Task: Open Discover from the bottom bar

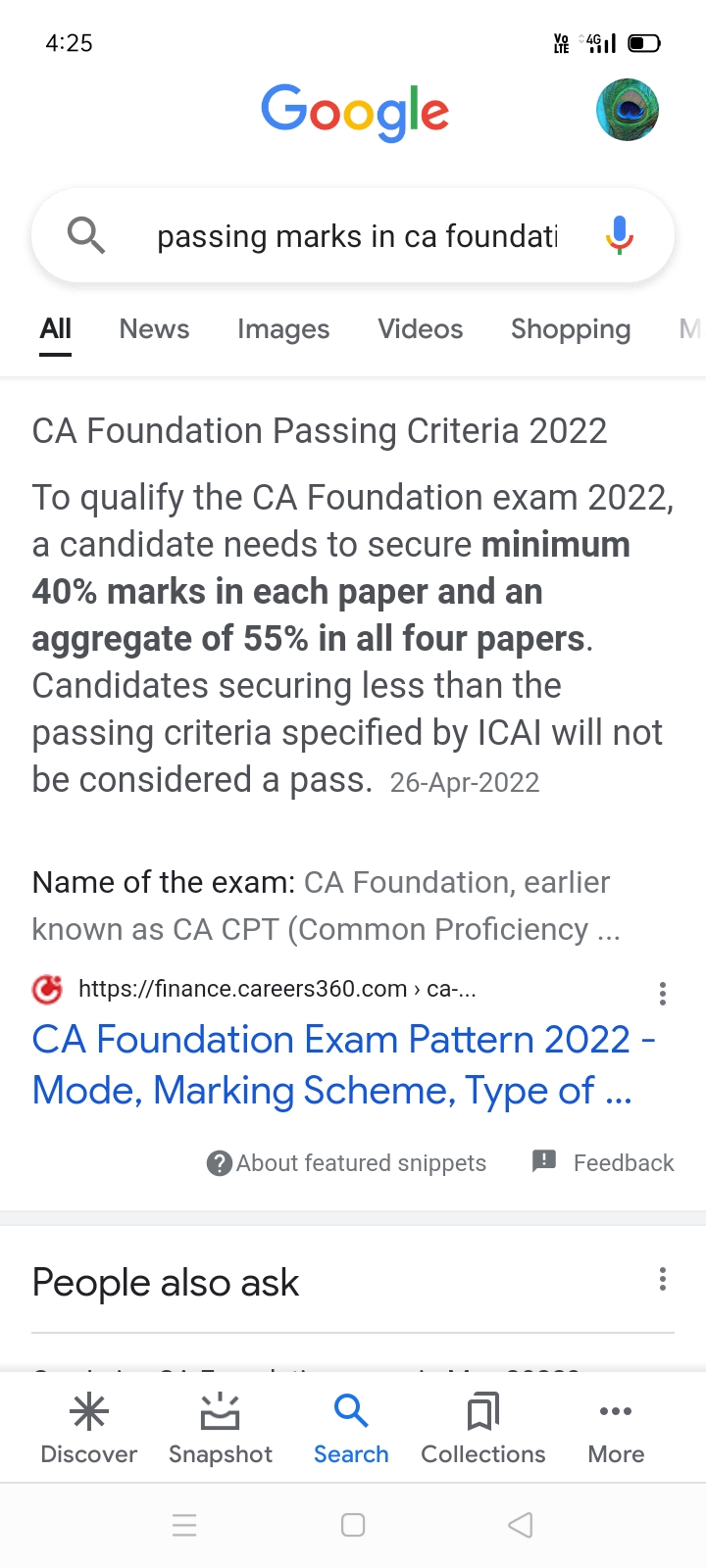Action: 88,1429
